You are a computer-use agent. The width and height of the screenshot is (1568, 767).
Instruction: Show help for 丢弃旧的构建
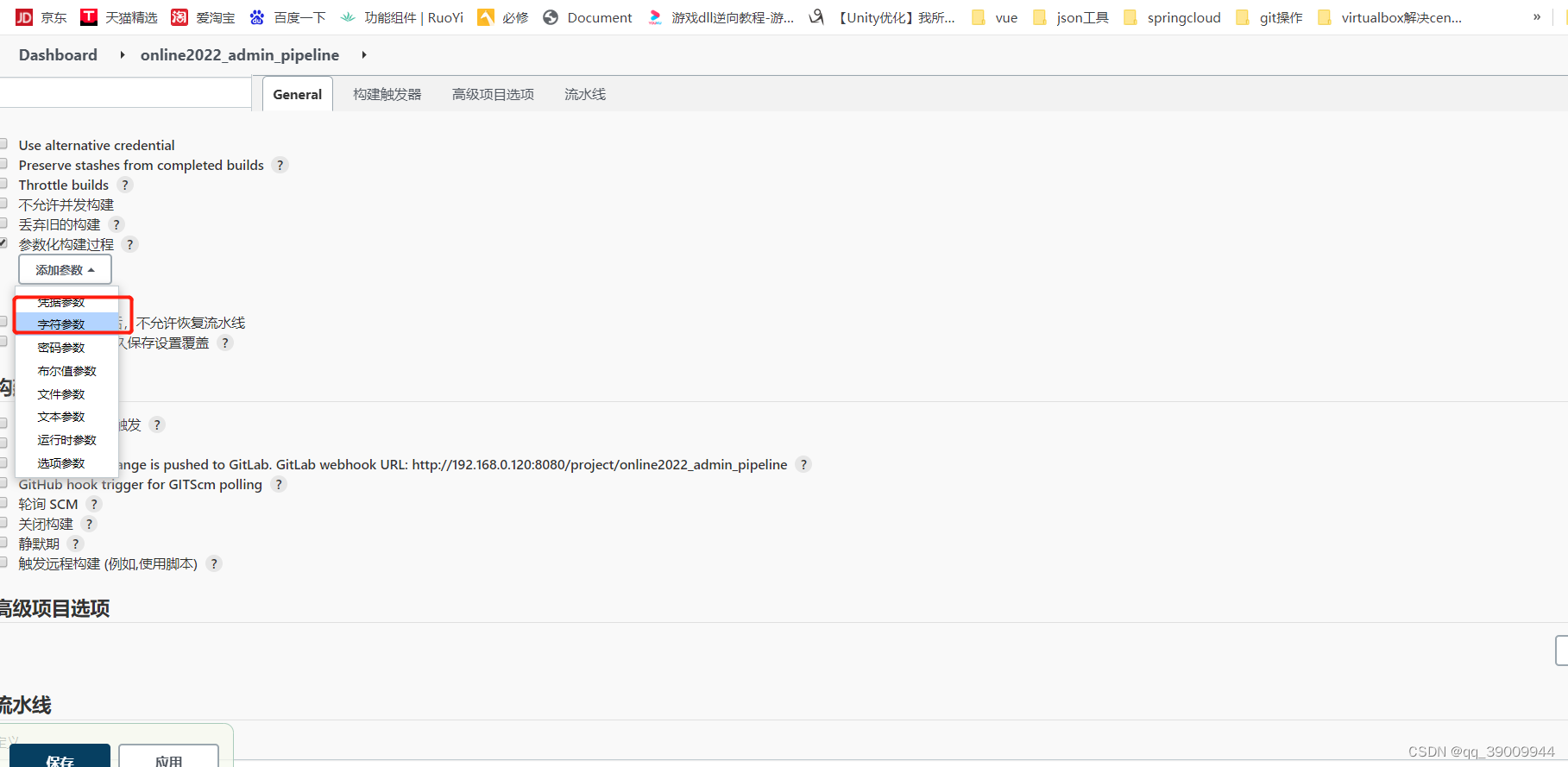(x=116, y=224)
